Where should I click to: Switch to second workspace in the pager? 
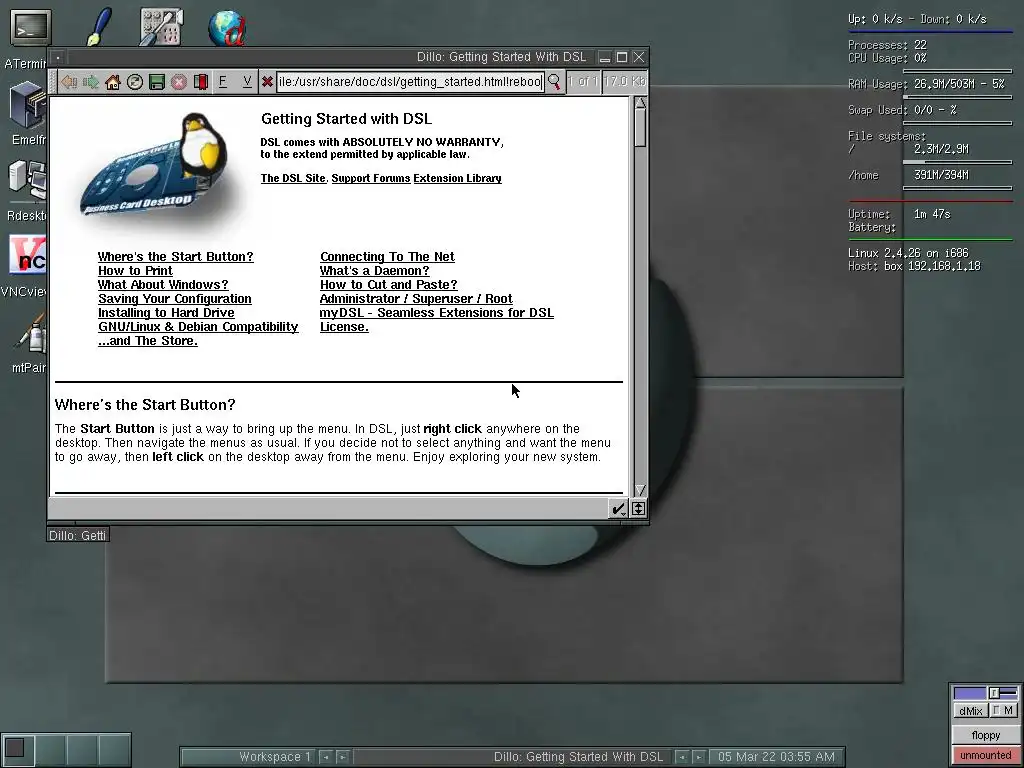[50, 749]
